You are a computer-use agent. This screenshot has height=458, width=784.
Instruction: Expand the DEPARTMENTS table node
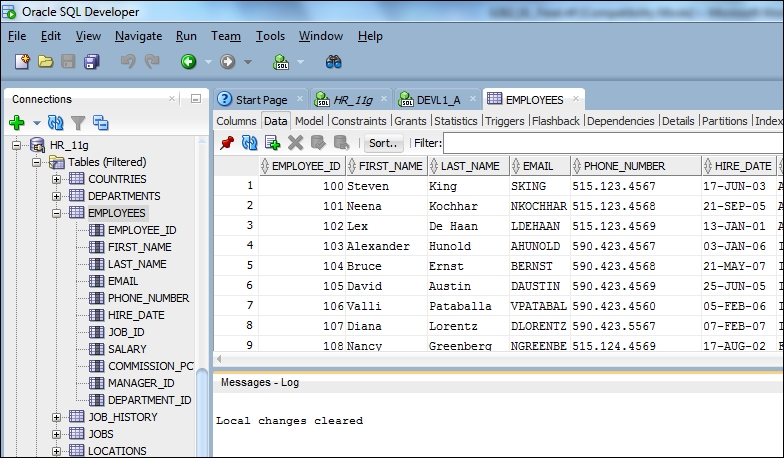[56, 196]
